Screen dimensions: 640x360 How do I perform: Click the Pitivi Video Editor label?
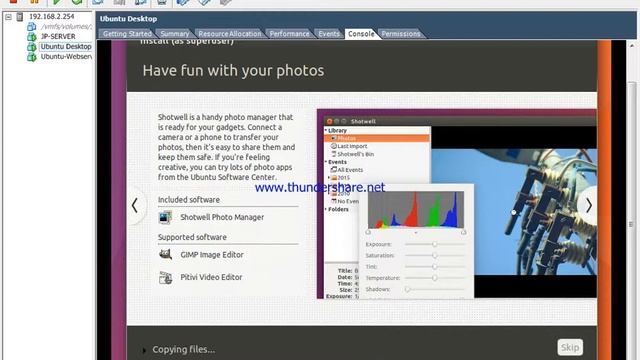(211, 277)
